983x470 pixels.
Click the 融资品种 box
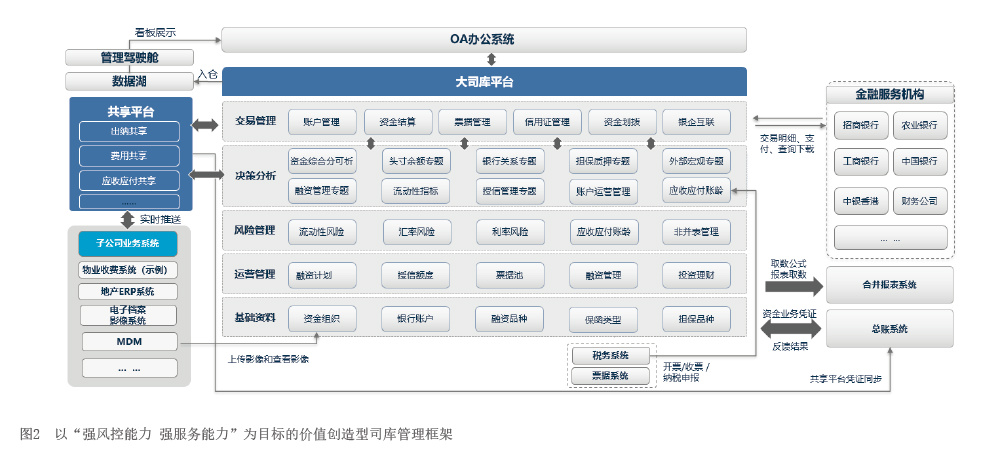(x=509, y=319)
